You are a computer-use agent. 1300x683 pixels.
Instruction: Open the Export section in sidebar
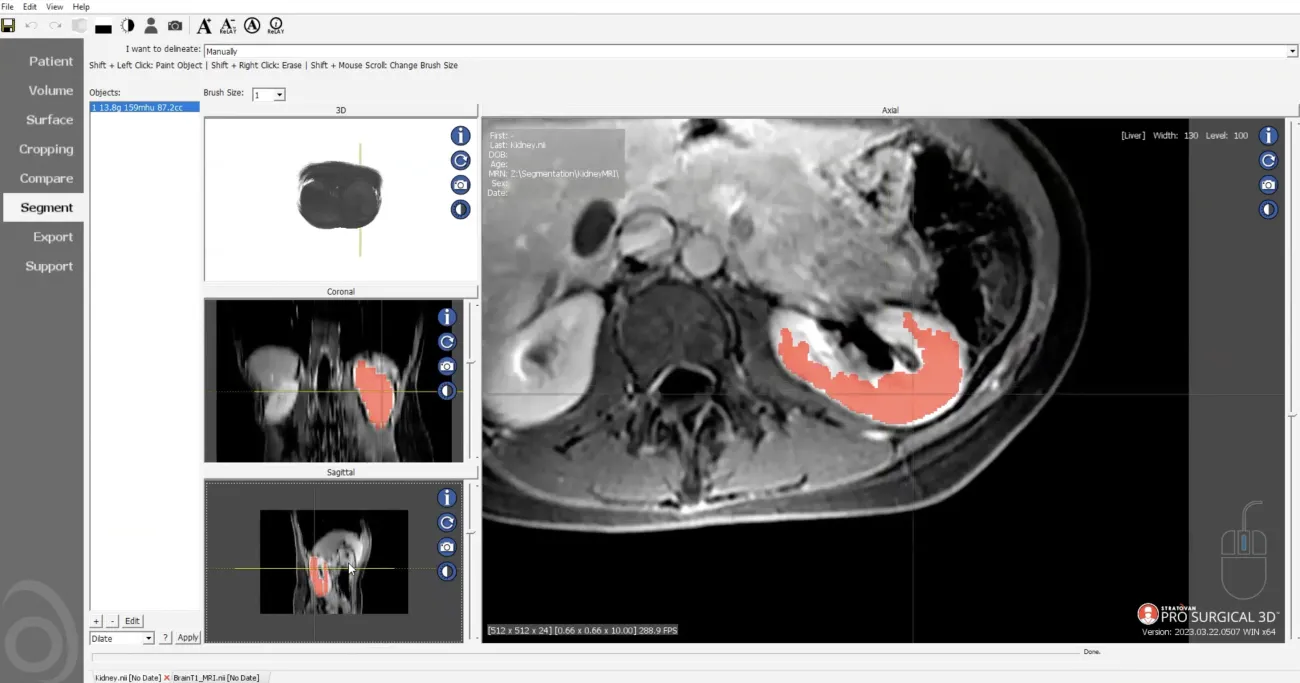pos(52,237)
